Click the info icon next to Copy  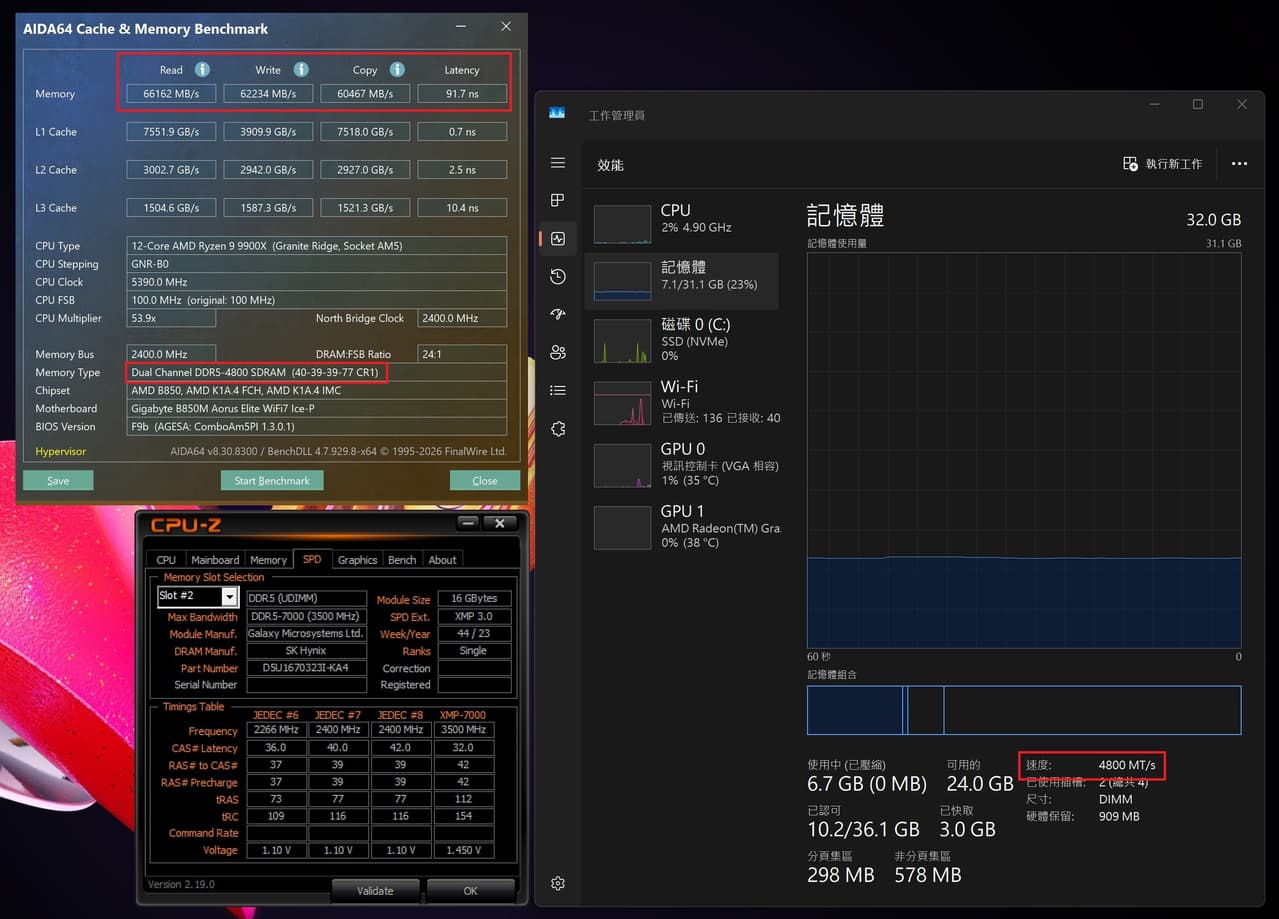[397, 69]
